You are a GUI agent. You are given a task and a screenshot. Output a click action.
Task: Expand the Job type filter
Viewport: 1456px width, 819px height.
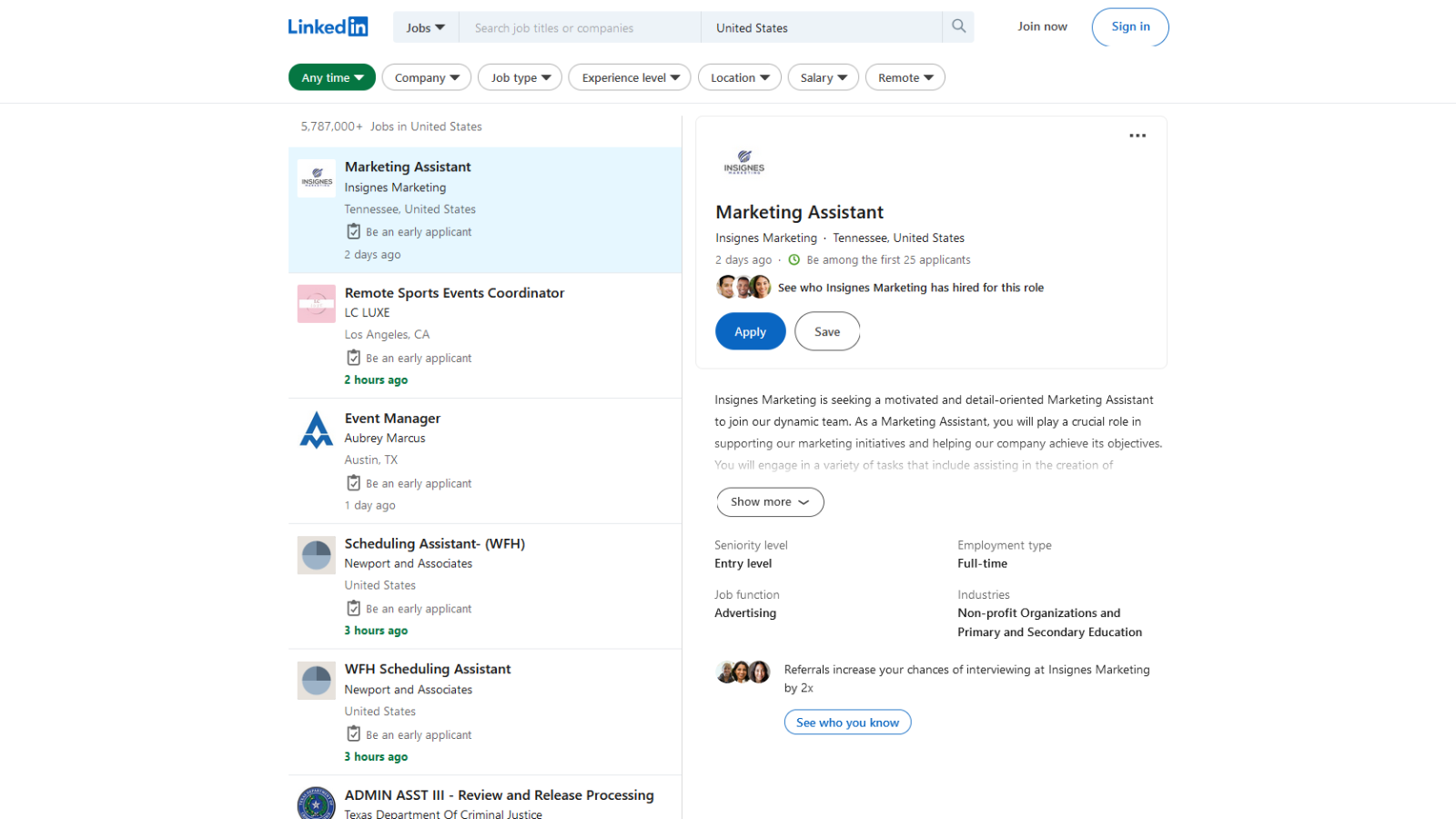(x=521, y=77)
